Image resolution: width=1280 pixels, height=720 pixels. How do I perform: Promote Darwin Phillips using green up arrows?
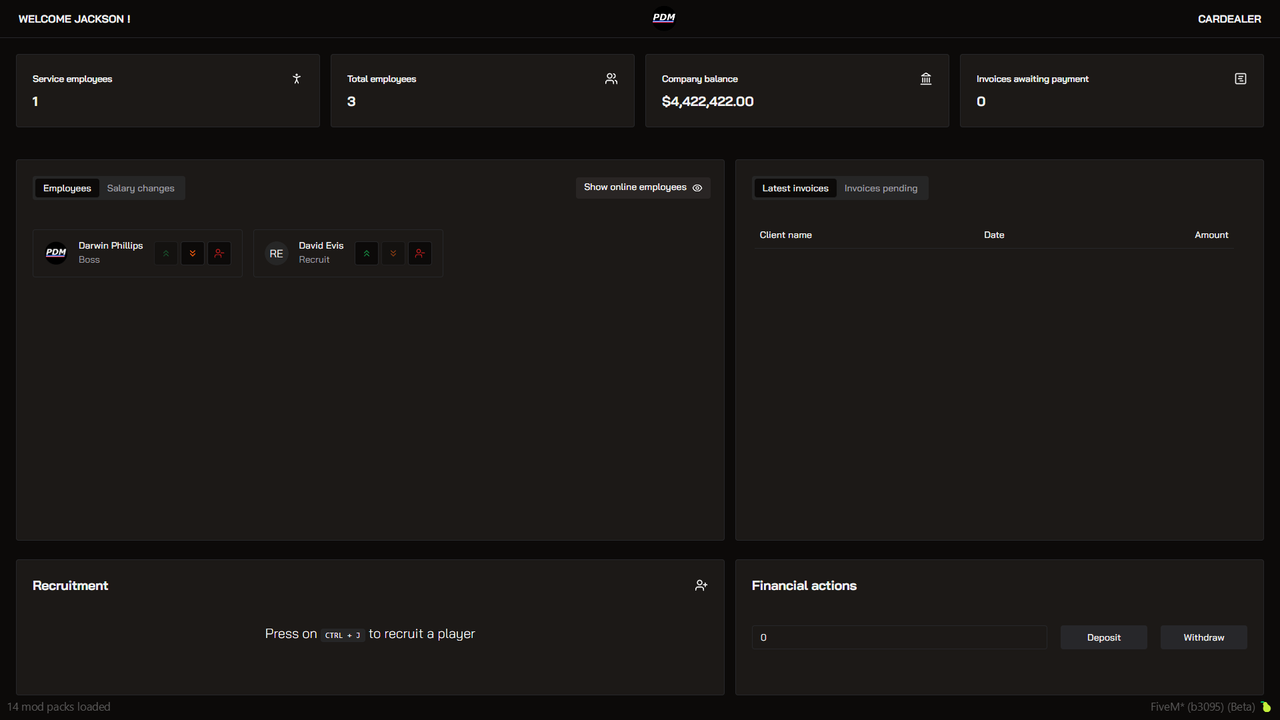pos(165,253)
